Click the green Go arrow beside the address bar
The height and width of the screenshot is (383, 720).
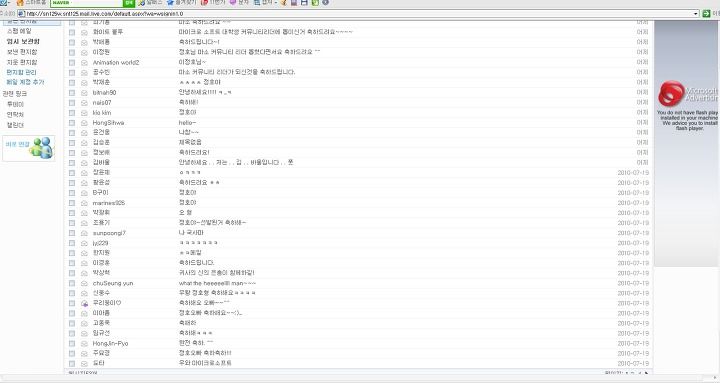point(706,14)
